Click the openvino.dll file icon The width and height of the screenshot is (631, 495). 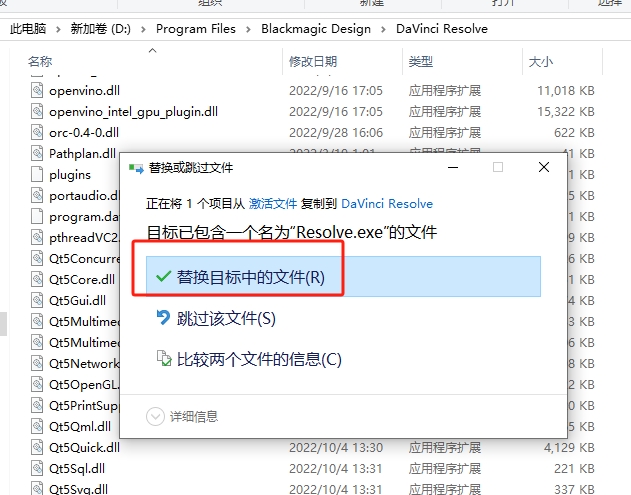point(38,90)
